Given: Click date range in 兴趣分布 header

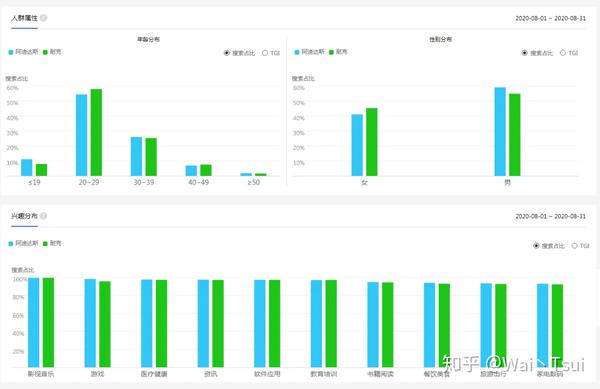Looking at the screenshot, I should pos(550,216).
